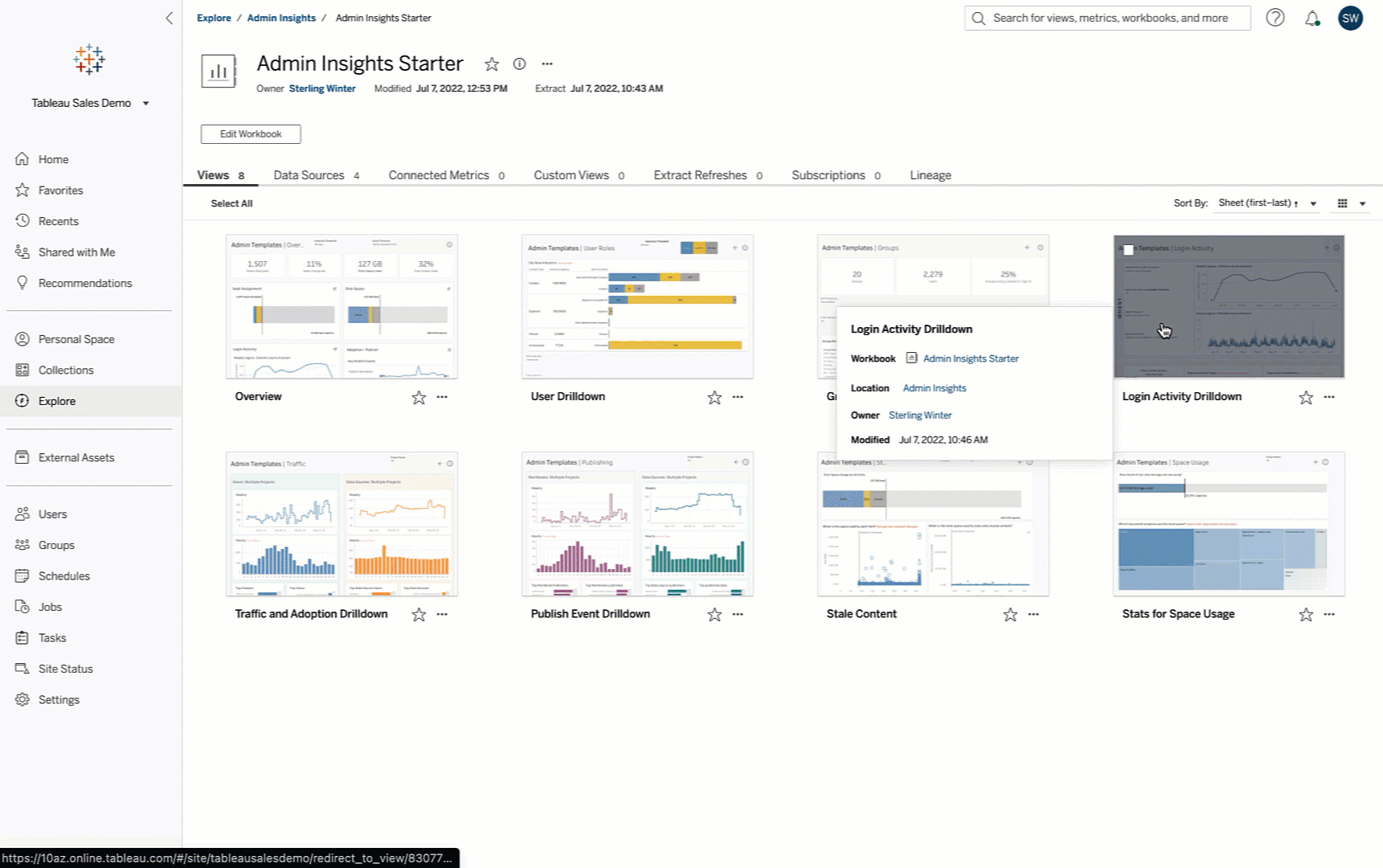This screenshot has height=868, width=1383.
Task: Open more actions for Login Activity Drilldown
Action: [1329, 397]
